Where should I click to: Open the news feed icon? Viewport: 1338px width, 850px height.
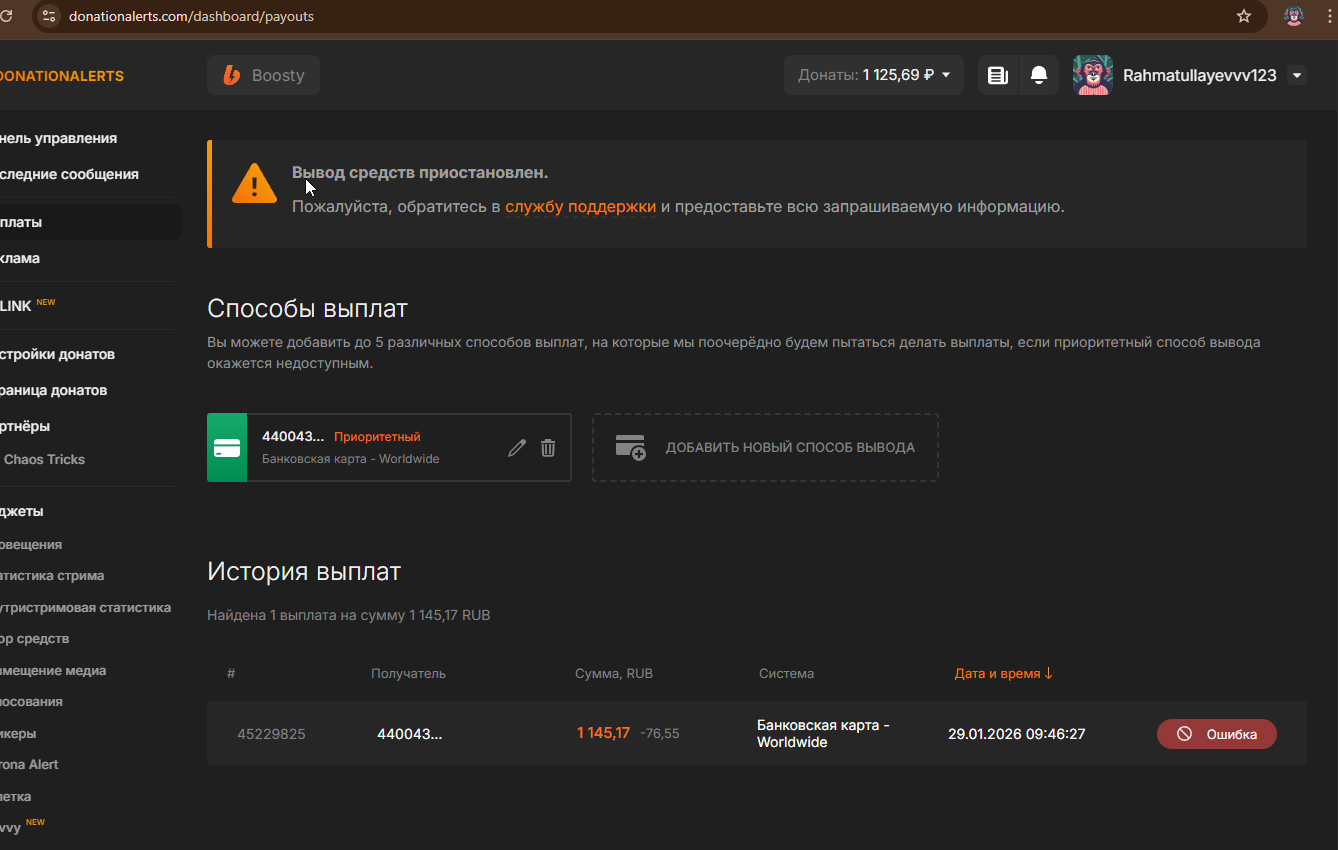[x=997, y=75]
